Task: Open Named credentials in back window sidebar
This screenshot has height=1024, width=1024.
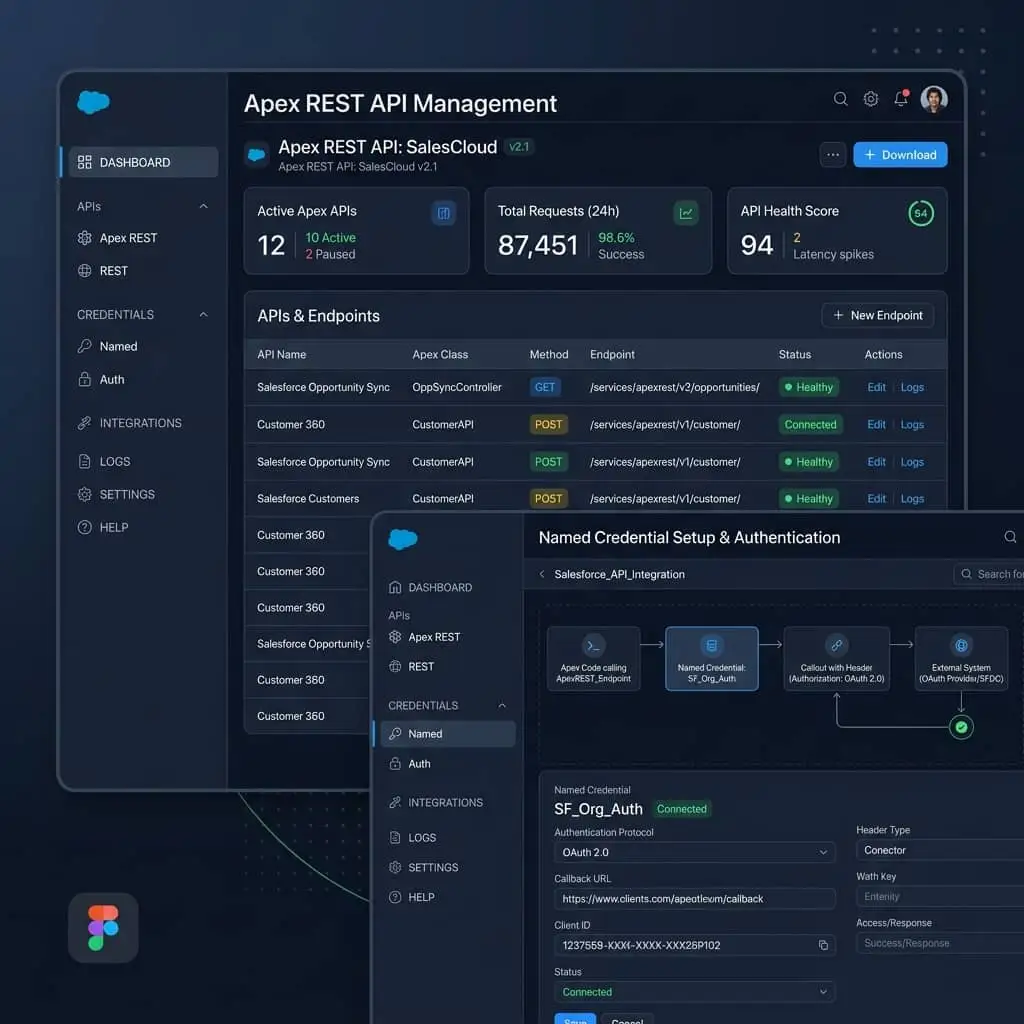Action: pyautogui.click(x=108, y=346)
